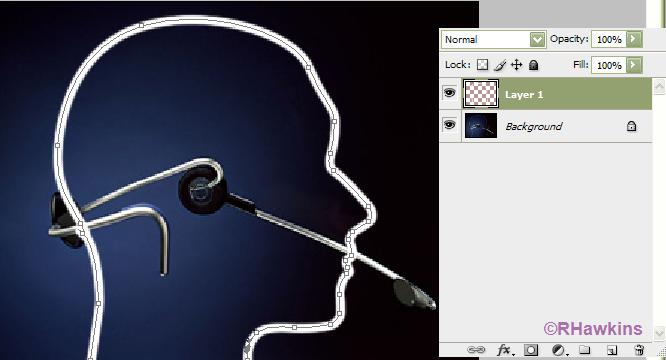
Task: Click the Background layer lock icon
Action: point(631,126)
